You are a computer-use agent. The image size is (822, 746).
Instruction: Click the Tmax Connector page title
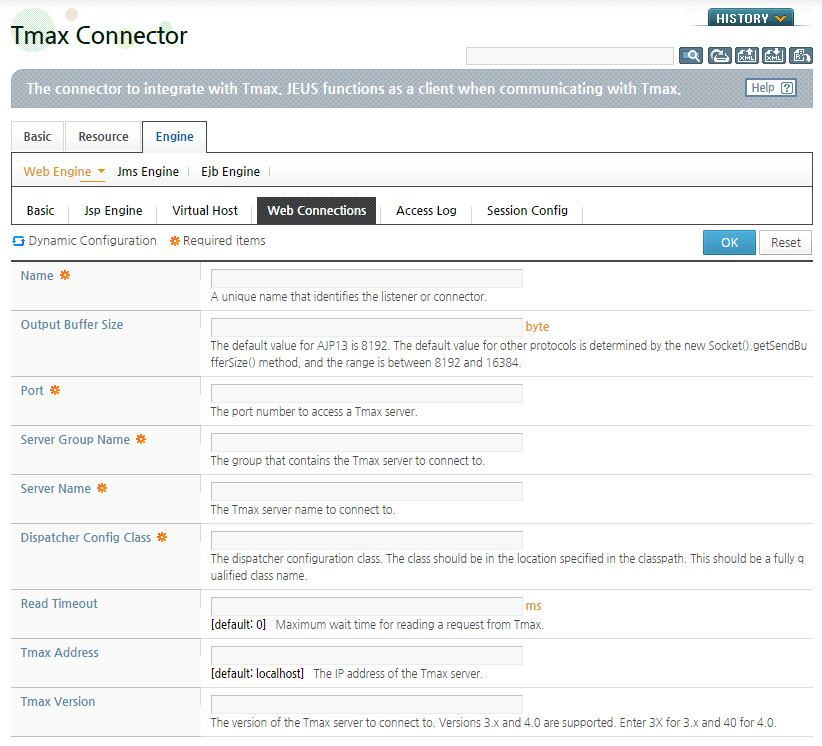coord(99,36)
